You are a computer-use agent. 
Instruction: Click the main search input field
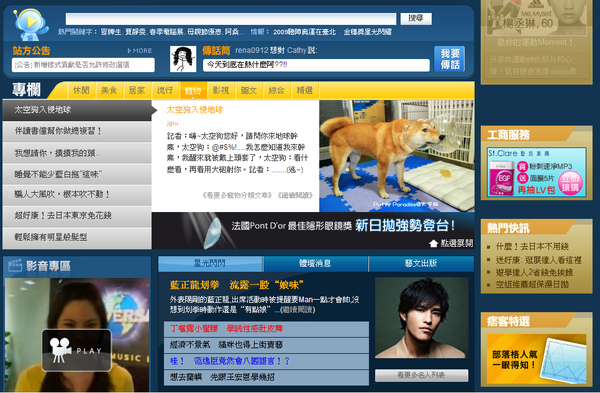coord(231,19)
